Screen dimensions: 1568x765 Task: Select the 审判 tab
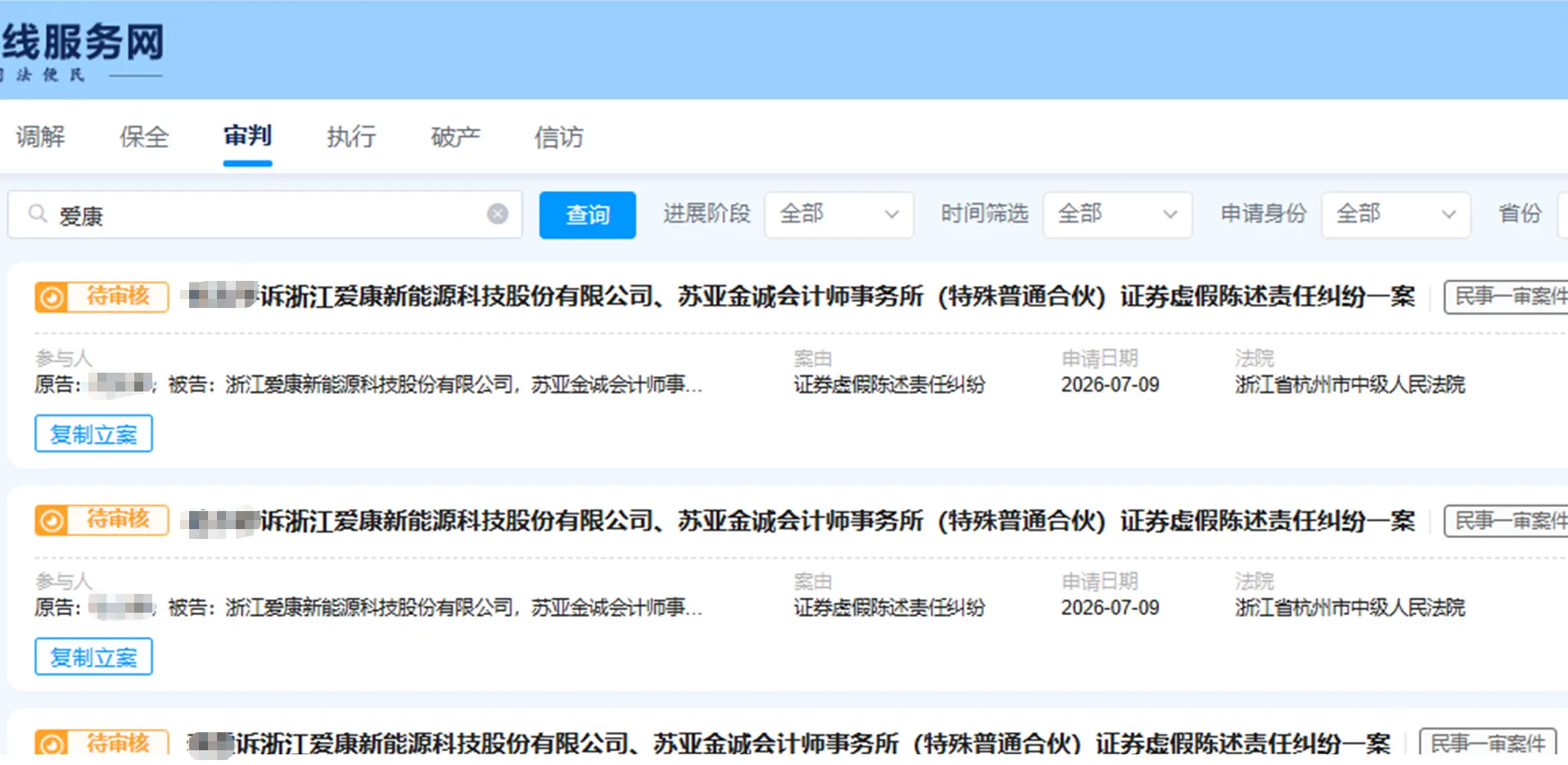click(x=247, y=136)
